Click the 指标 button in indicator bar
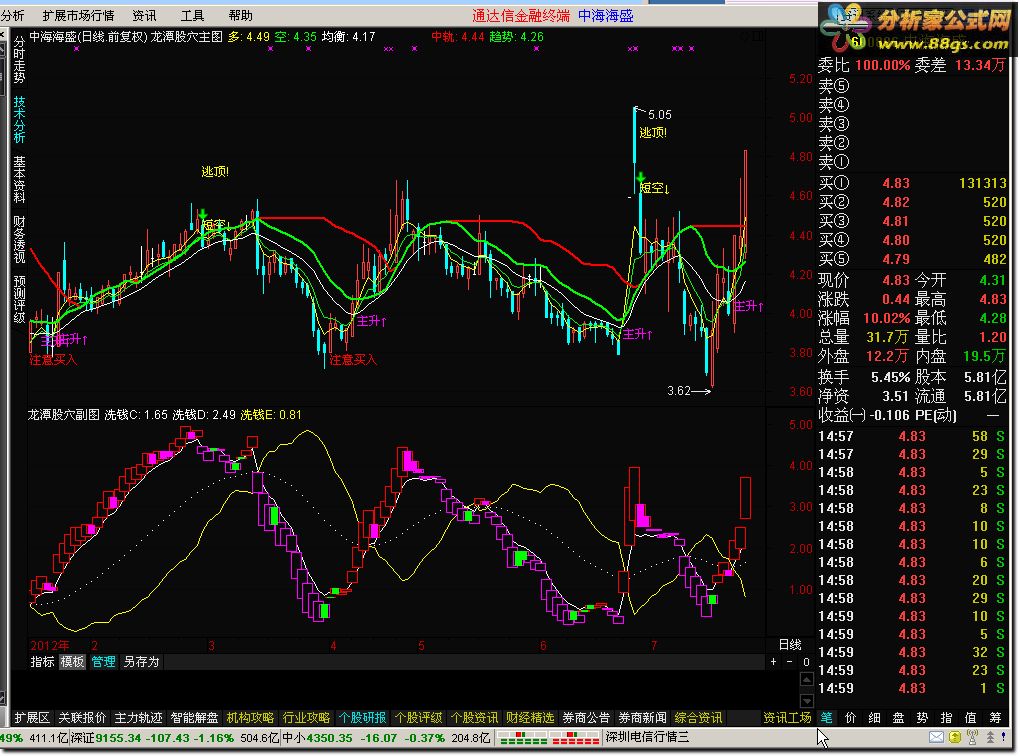Image resolution: width=1020 pixels, height=756 pixels. coord(42,662)
